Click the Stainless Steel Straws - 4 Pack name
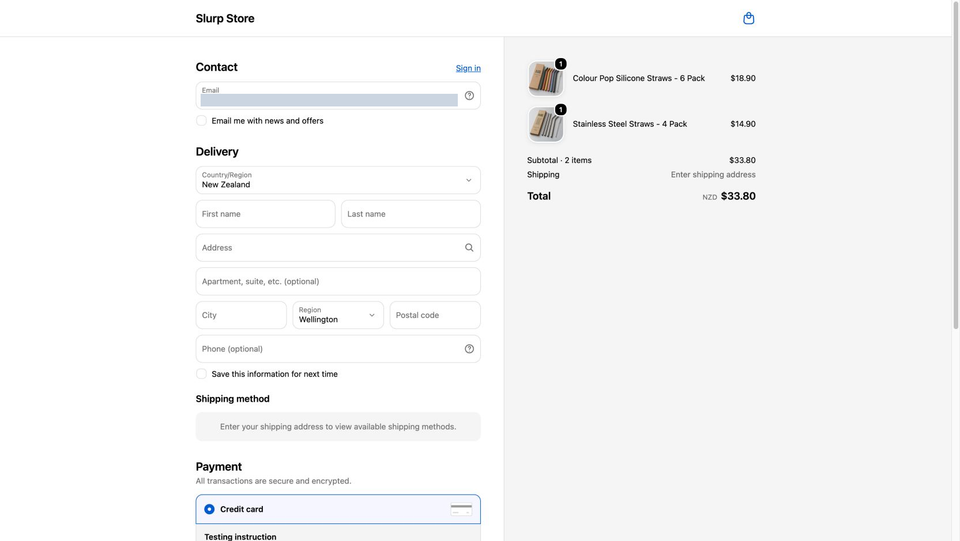The height and width of the screenshot is (541, 960). click(x=629, y=124)
